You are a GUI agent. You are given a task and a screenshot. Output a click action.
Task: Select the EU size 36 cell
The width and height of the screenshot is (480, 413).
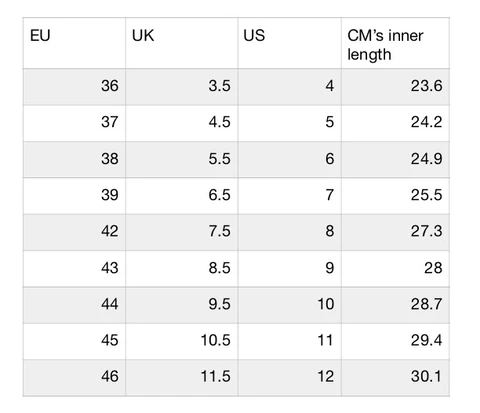pos(74,87)
